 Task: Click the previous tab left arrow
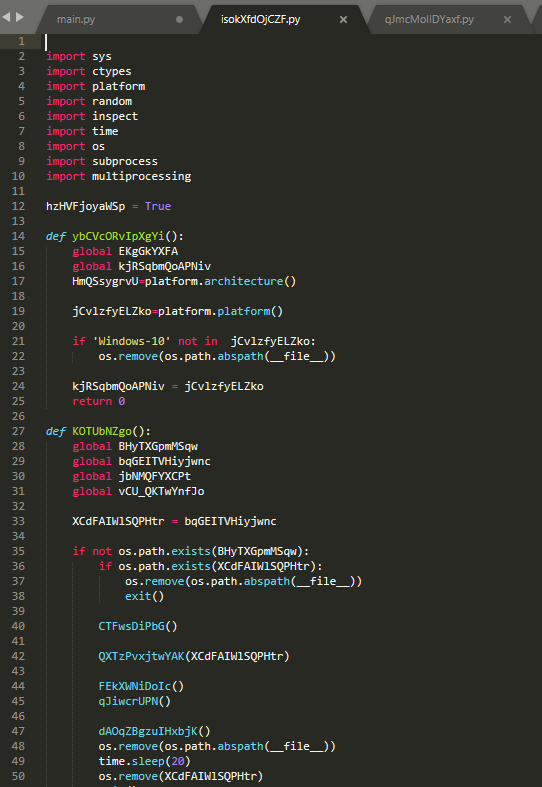tap(6, 17)
